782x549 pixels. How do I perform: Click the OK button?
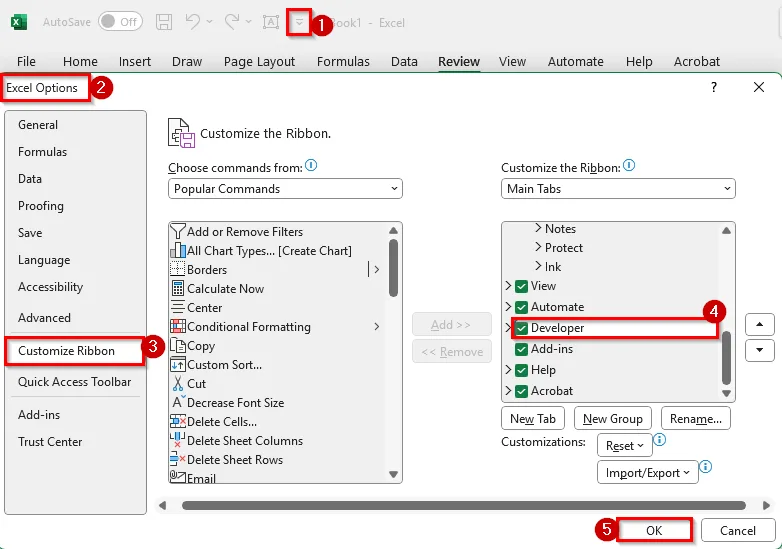click(x=654, y=531)
